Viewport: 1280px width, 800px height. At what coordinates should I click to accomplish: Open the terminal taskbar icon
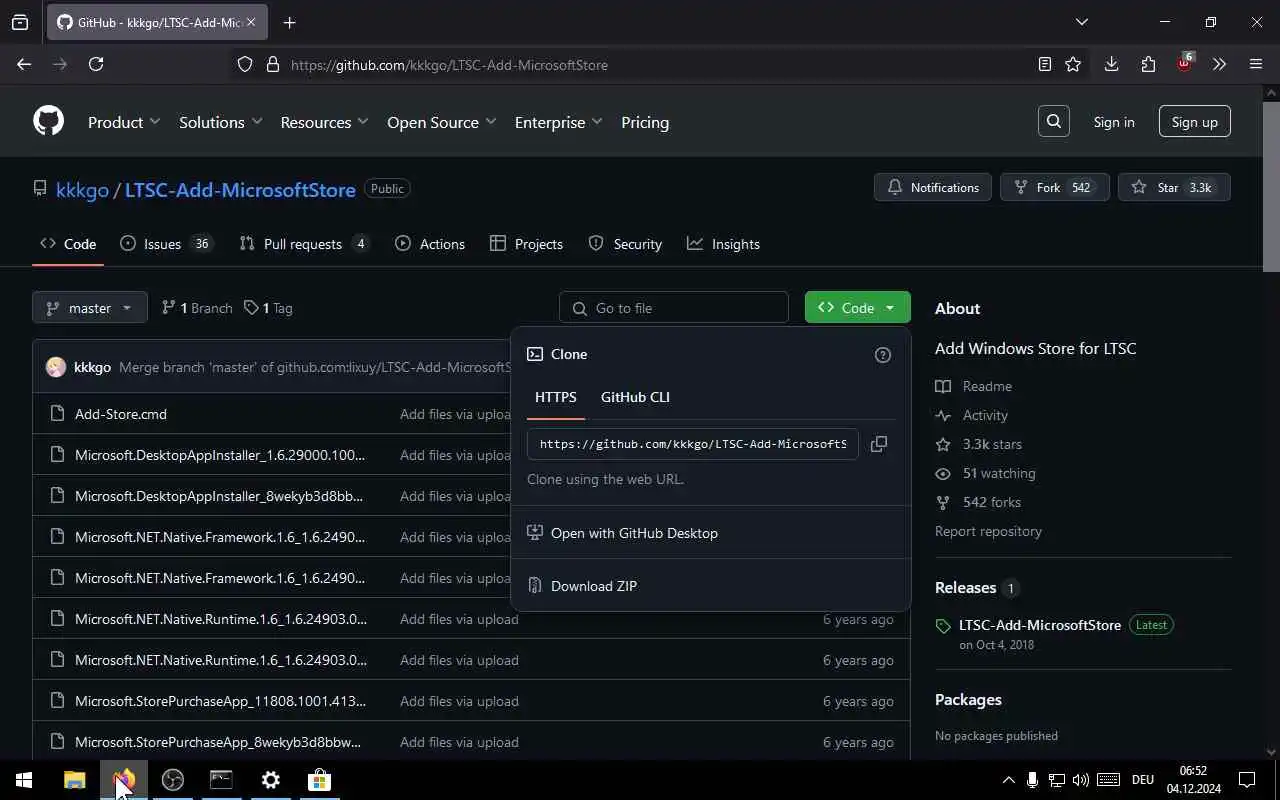[x=221, y=780]
